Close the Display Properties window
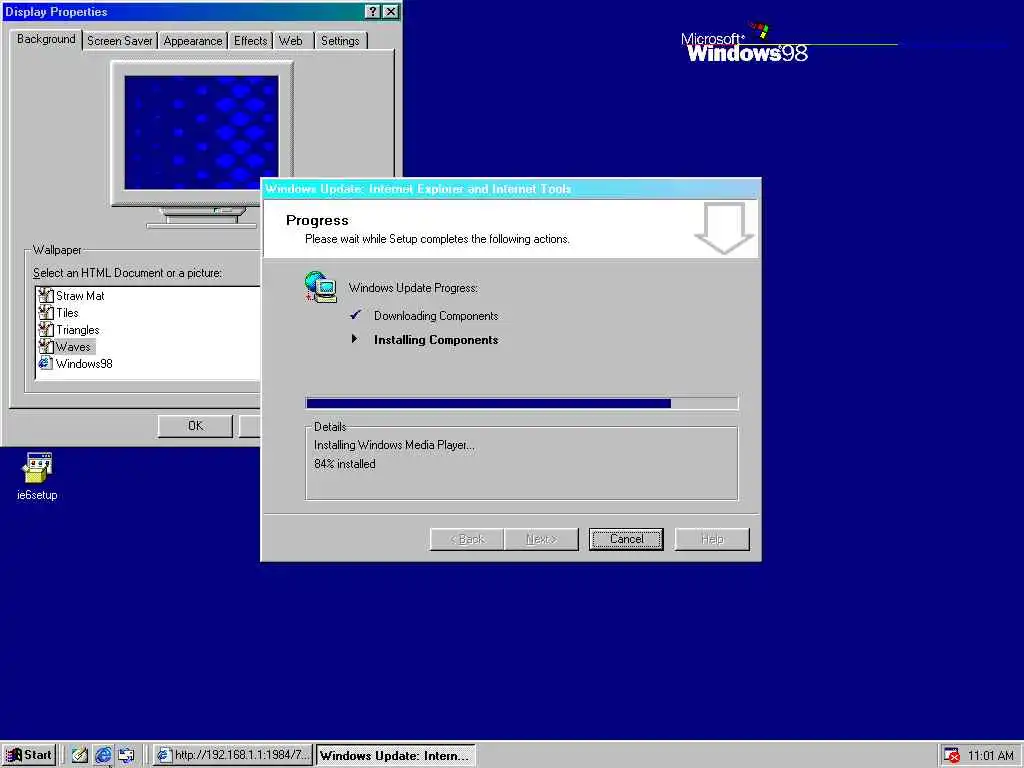 (391, 11)
